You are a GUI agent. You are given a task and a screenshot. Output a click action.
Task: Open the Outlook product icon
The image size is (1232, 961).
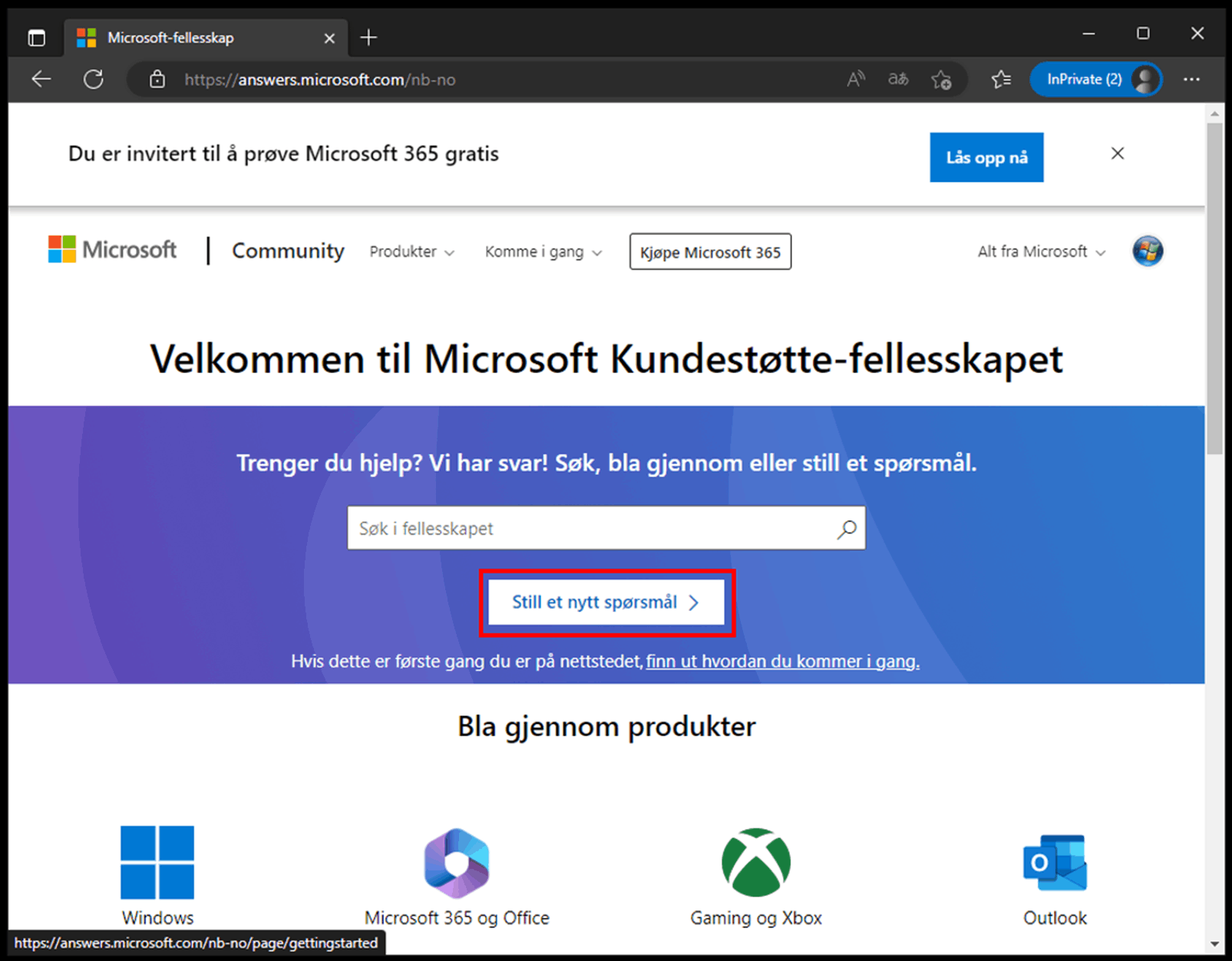click(x=1055, y=862)
